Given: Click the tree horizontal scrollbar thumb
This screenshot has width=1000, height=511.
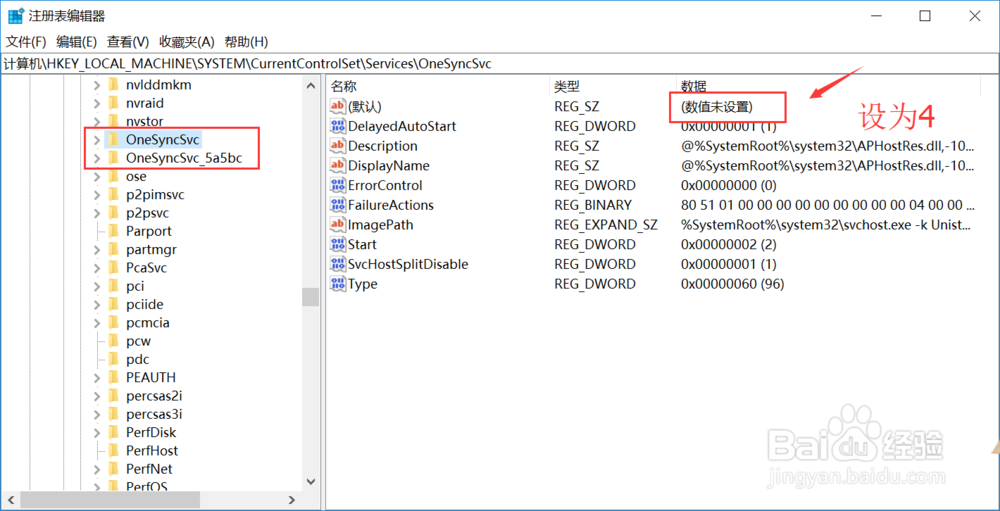Looking at the screenshot, I should click(110, 500).
